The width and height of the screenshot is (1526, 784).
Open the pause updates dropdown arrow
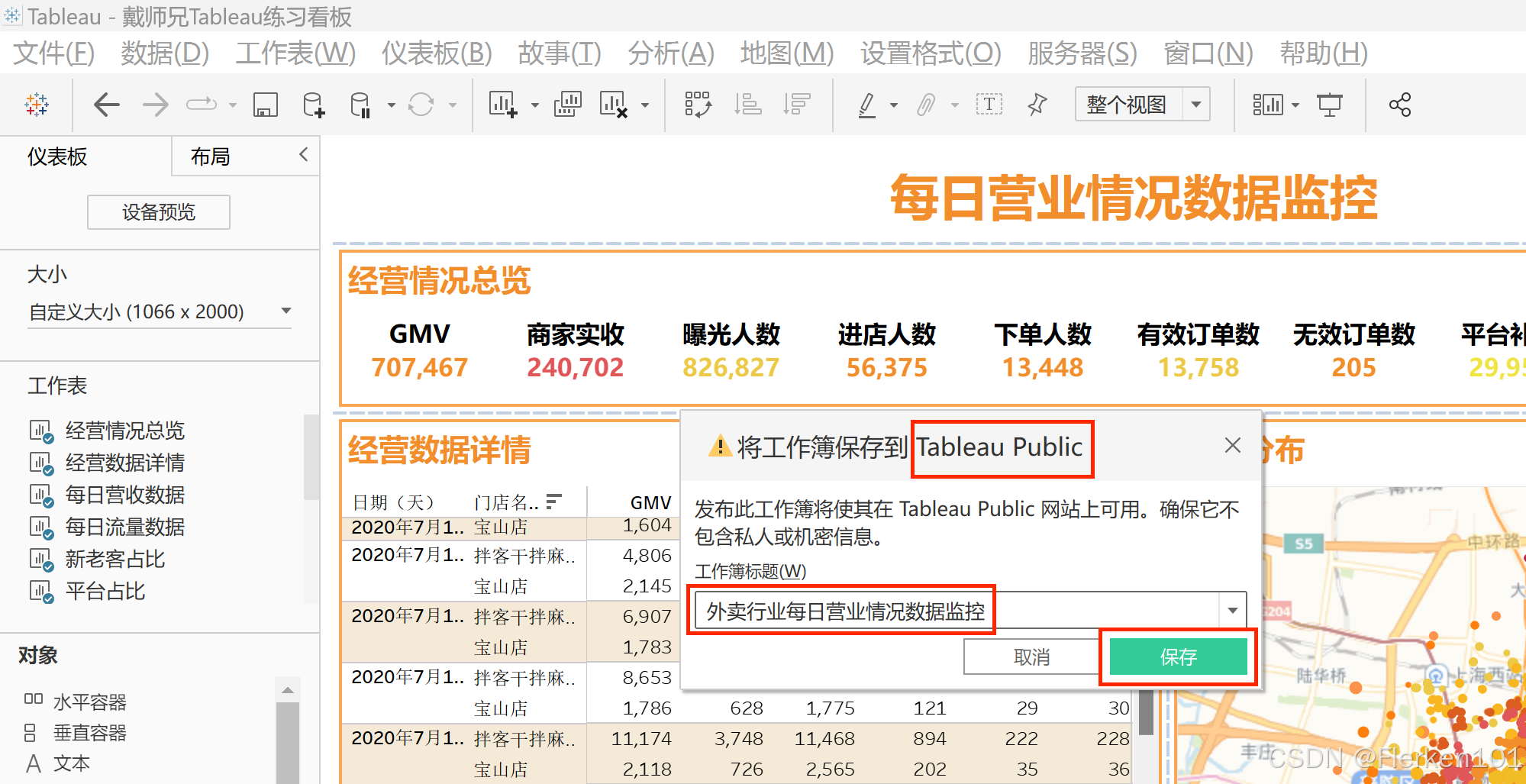391,105
